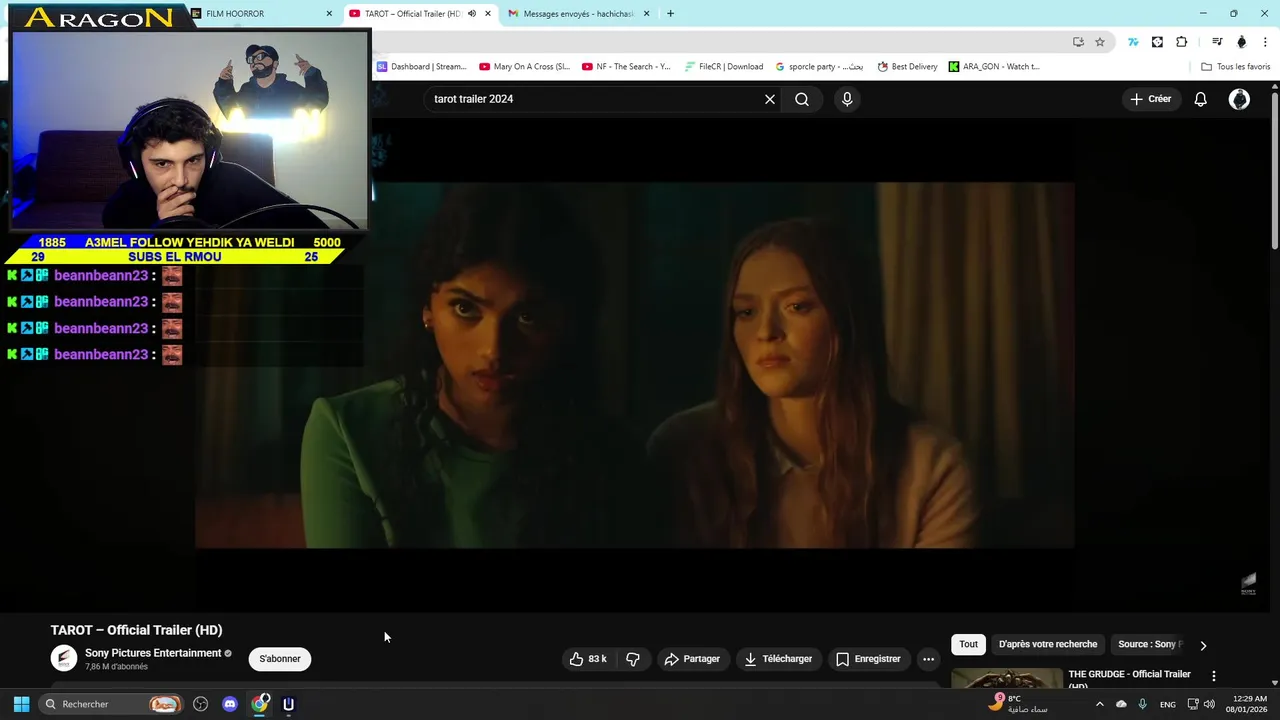This screenshot has height=720, width=1280.
Task: Open a new browser tab
Action: pyautogui.click(x=670, y=14)
